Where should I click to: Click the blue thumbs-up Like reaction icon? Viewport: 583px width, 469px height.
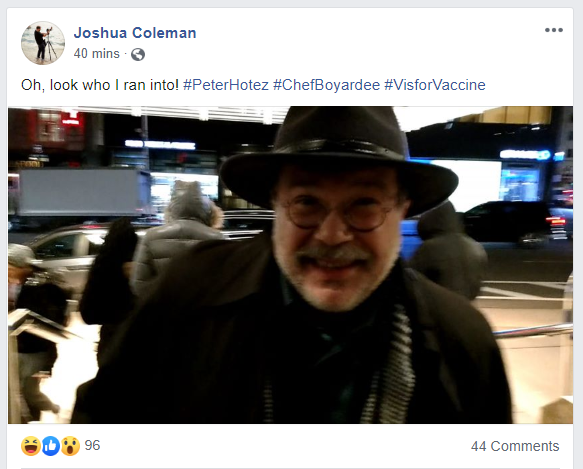[51, 446]
